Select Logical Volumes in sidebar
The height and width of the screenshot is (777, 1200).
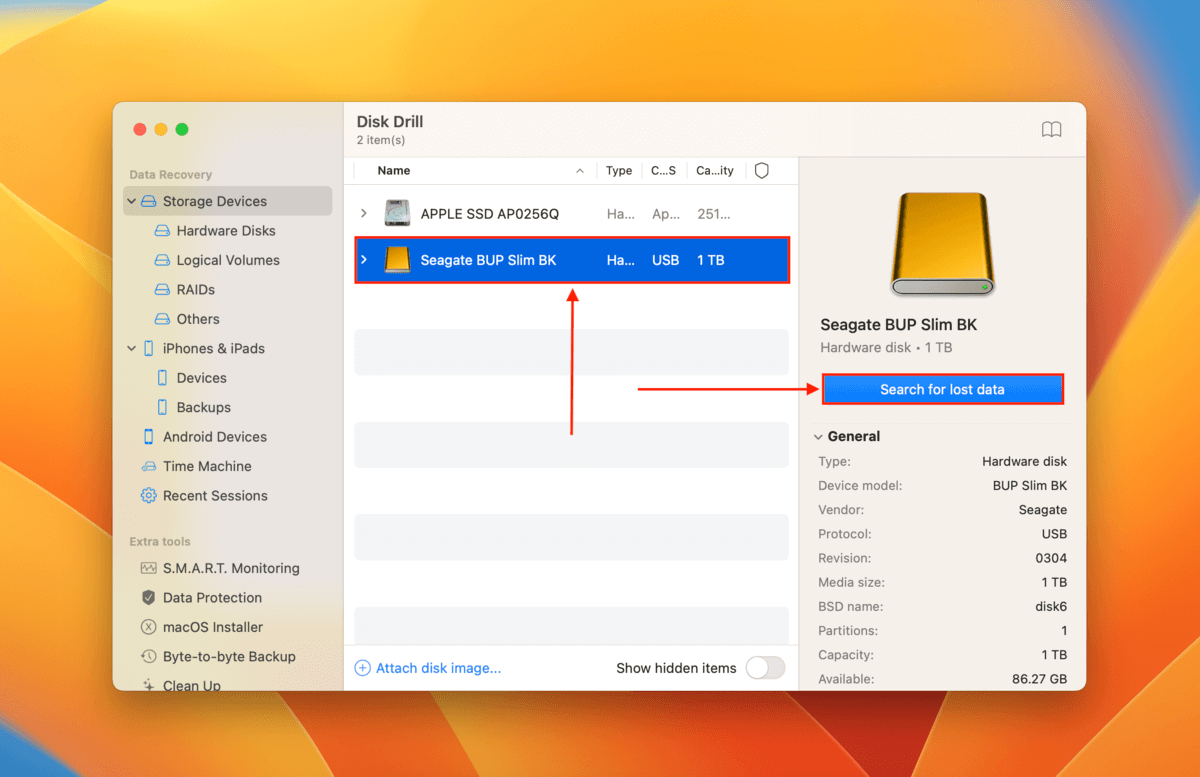(228, 260)
